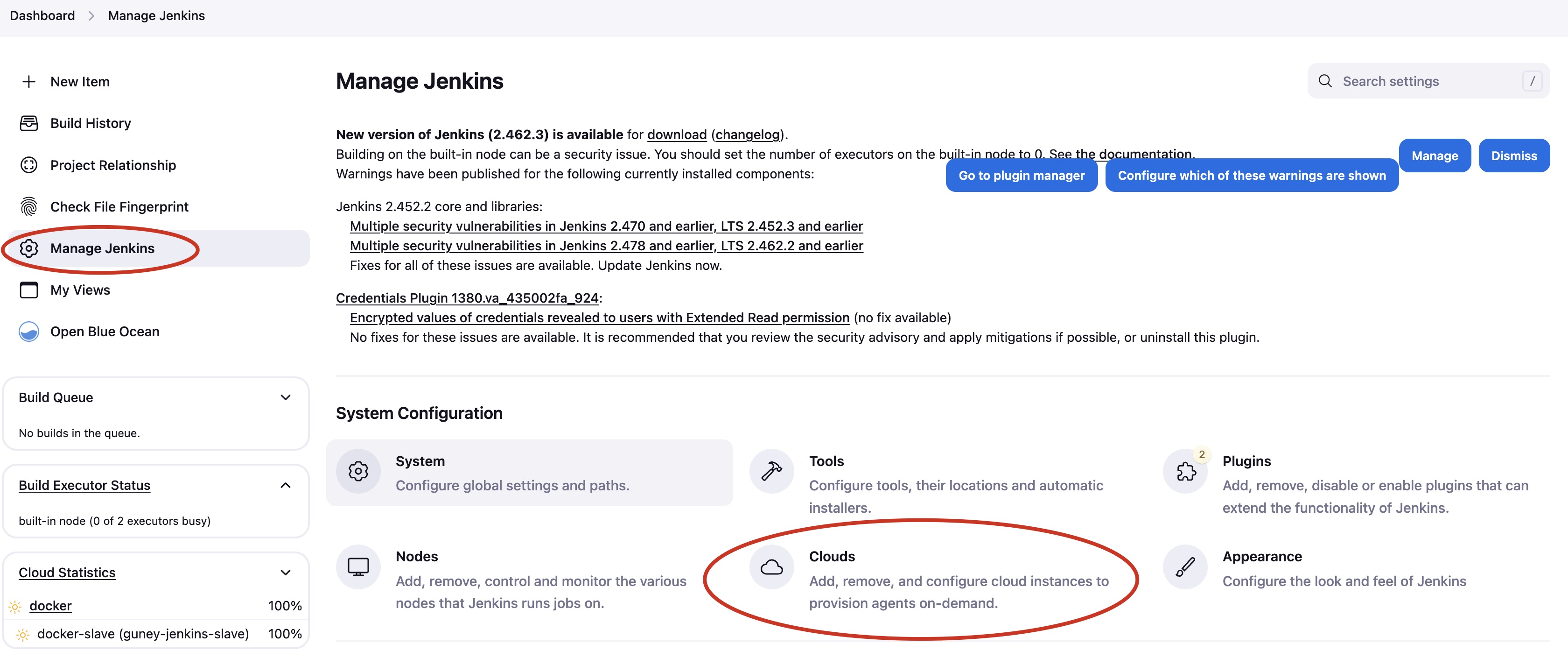Open the Build Executor Status link
Image resolution: width=1568 pixels, height=665 pixels.
84,485
